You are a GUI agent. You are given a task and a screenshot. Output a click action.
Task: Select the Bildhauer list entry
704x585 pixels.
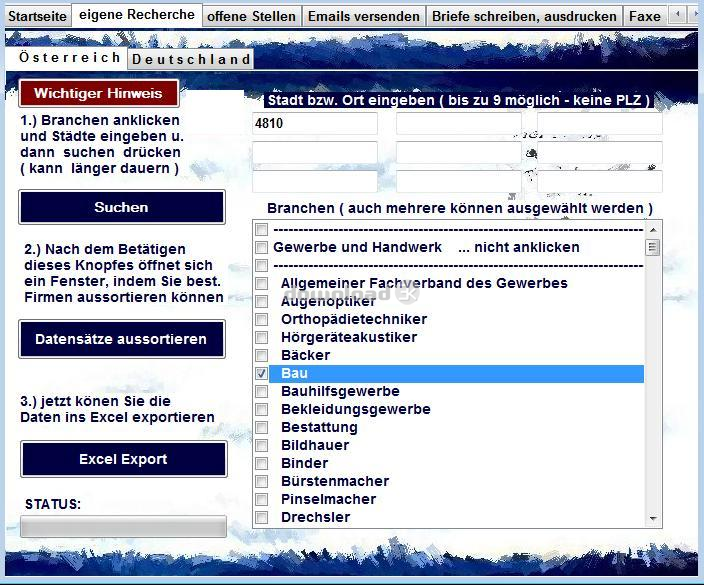[x=315, y=445]
